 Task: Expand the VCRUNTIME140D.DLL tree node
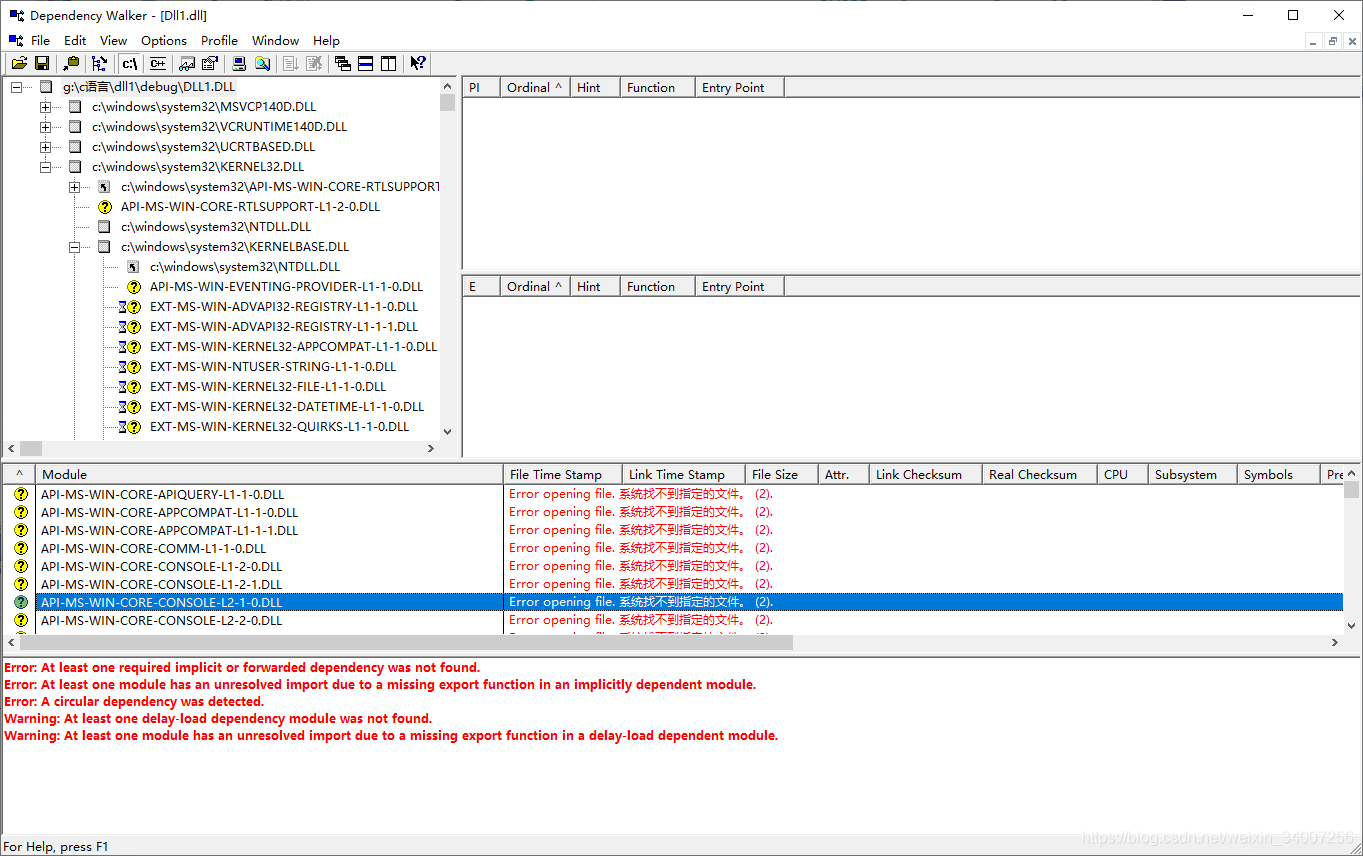45,127
